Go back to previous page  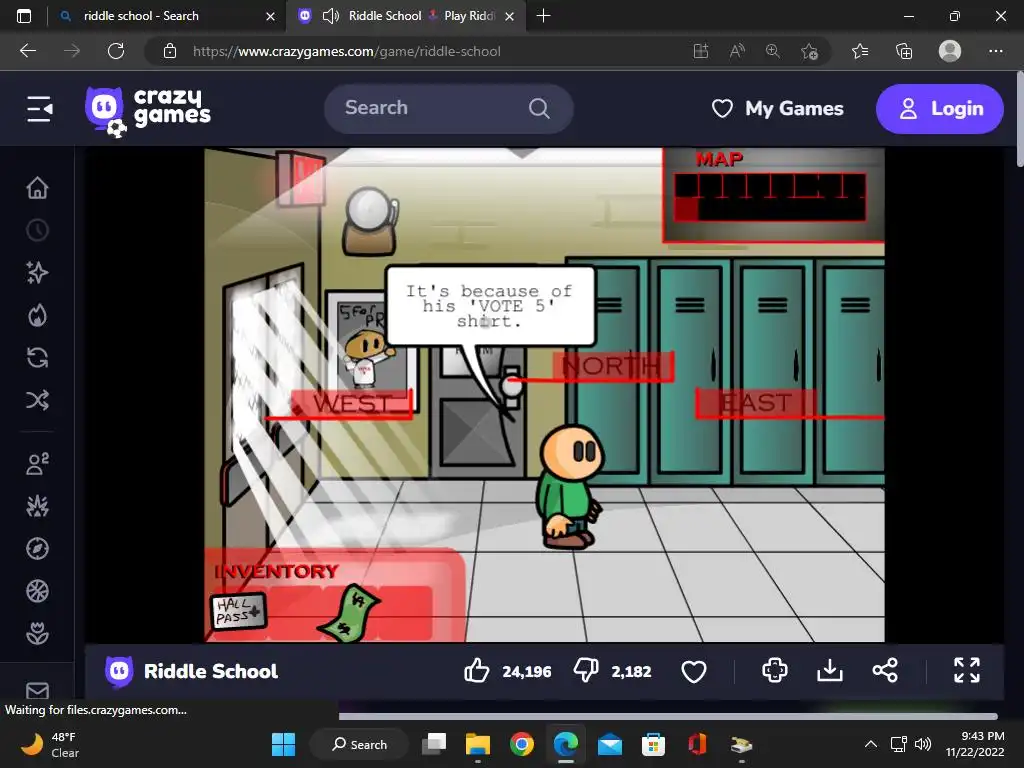28,51
